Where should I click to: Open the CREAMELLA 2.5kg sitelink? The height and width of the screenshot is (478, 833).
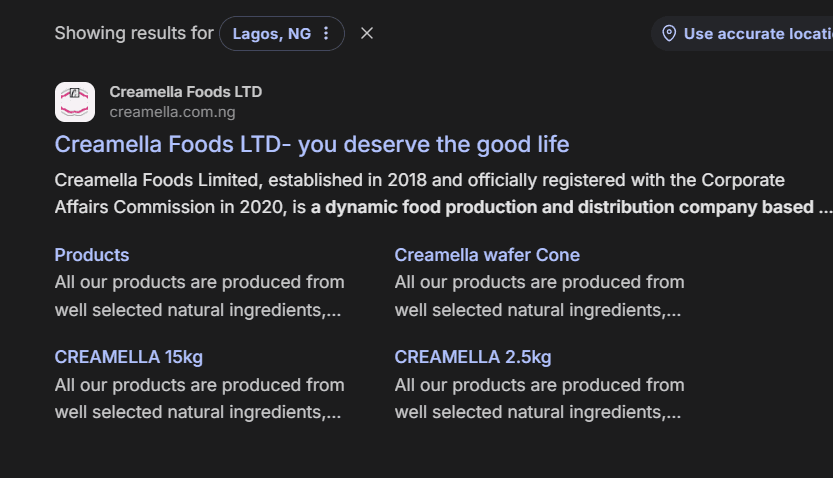473,357
